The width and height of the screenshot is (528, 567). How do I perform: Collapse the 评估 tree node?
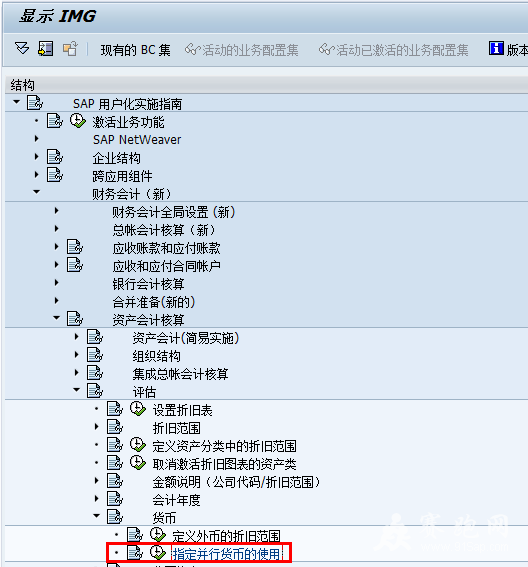76,390
